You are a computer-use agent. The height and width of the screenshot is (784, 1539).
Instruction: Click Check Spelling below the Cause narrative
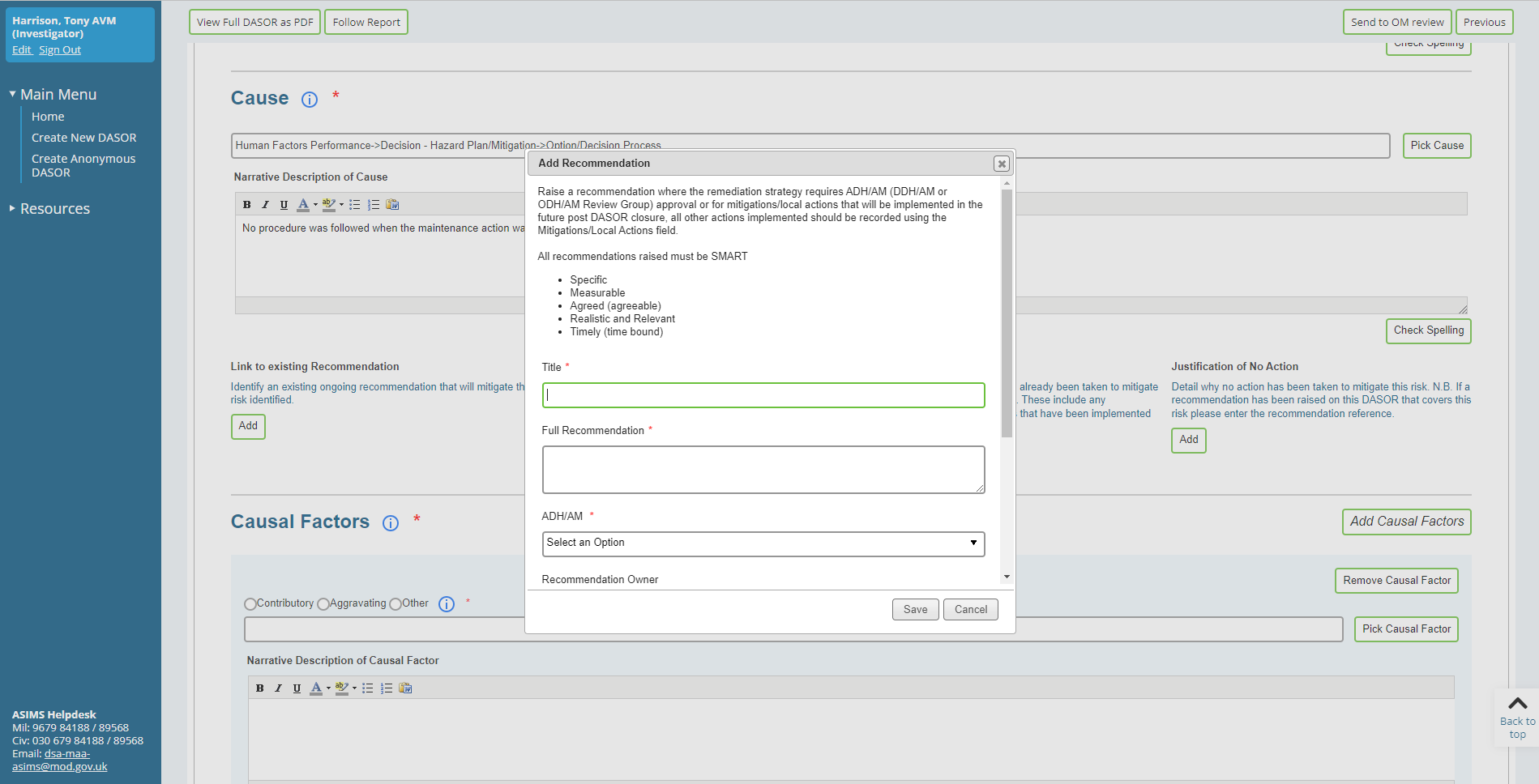tap(1429, 330)
